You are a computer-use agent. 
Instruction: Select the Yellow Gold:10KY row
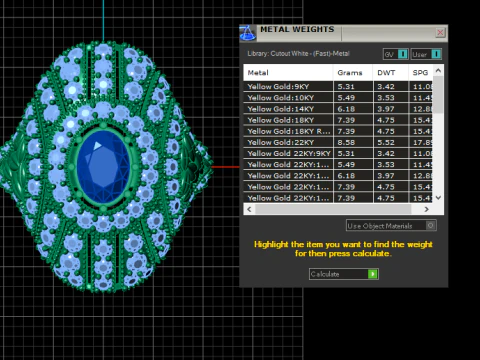point(338,98)
